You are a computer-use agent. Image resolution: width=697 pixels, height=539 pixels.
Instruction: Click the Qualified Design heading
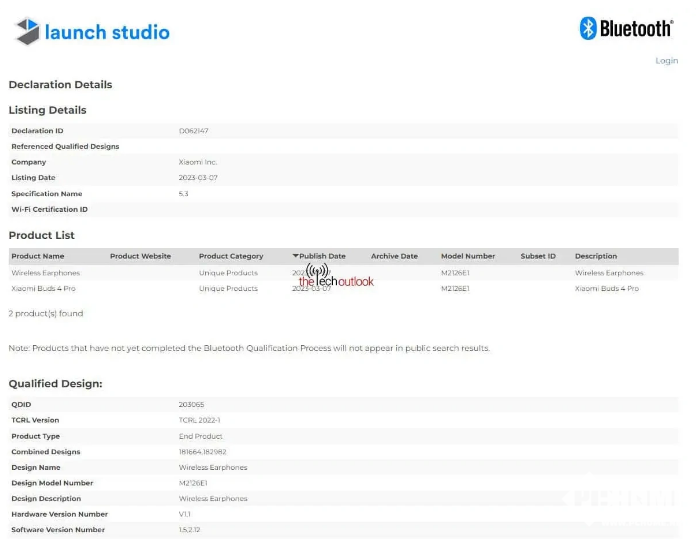(x=56, y=383)
